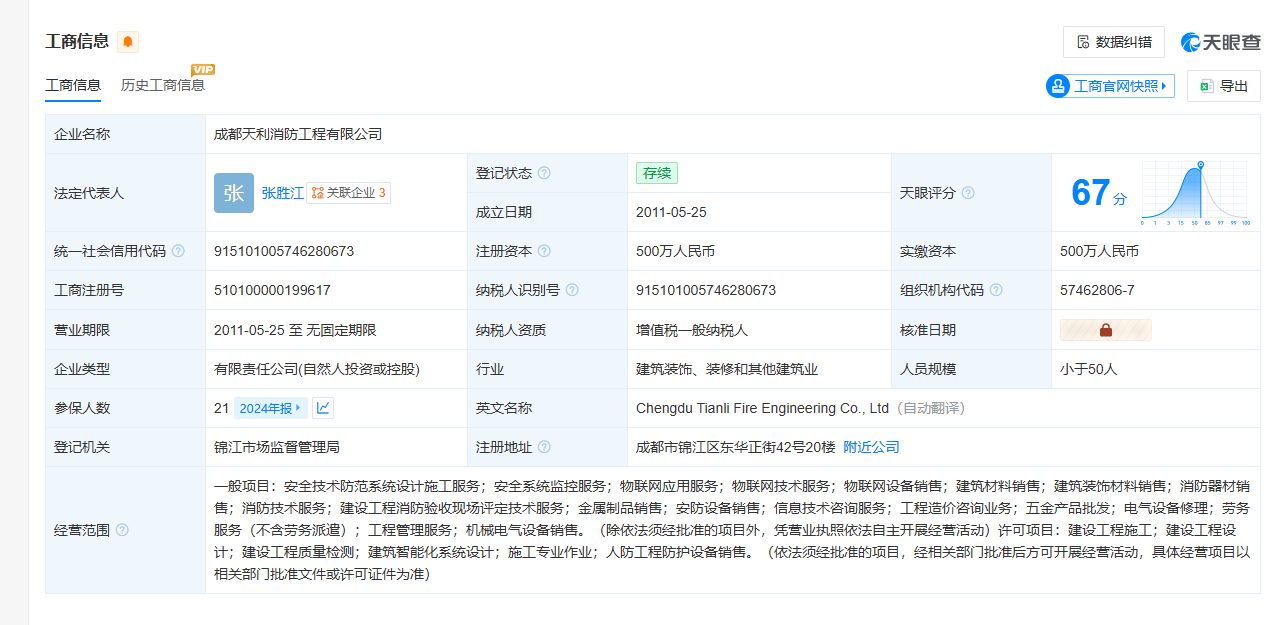
Task: Click the help icon beside 组织机构代码
Action: pyautogui.click(x=996, y=290)
